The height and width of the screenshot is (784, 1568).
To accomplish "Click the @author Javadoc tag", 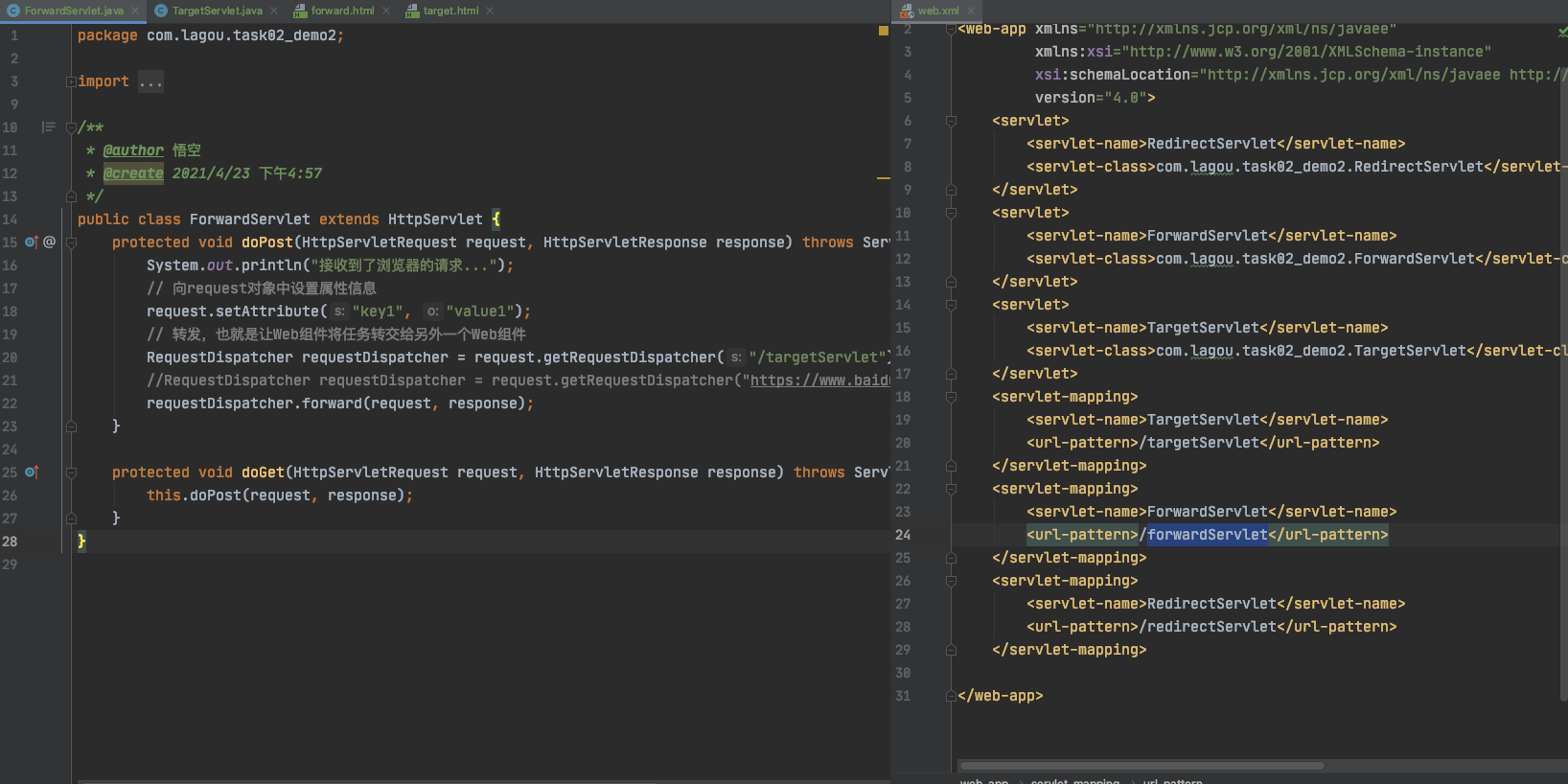I will coord(133,150).
